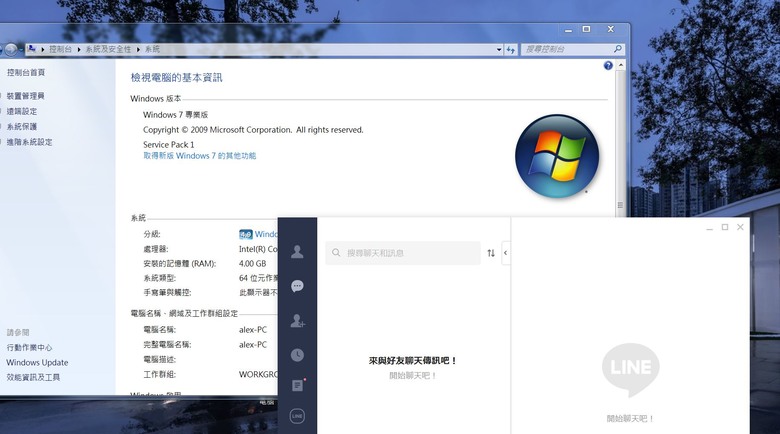Screen dimensions: 780x434
Task: Open 系統保護 in the left pane
Action: 21,126
